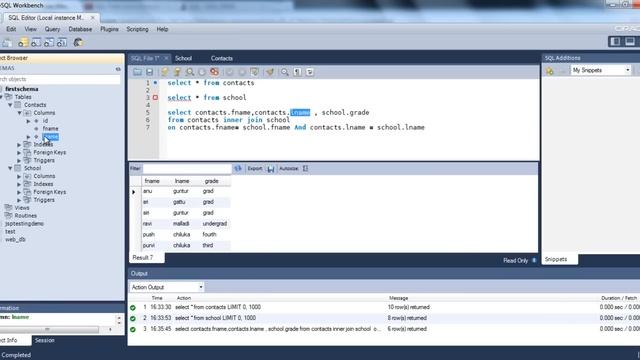The image size is (640, 360).
Task: Click fourth database icon in main toolbar
Action: [49, 42]
